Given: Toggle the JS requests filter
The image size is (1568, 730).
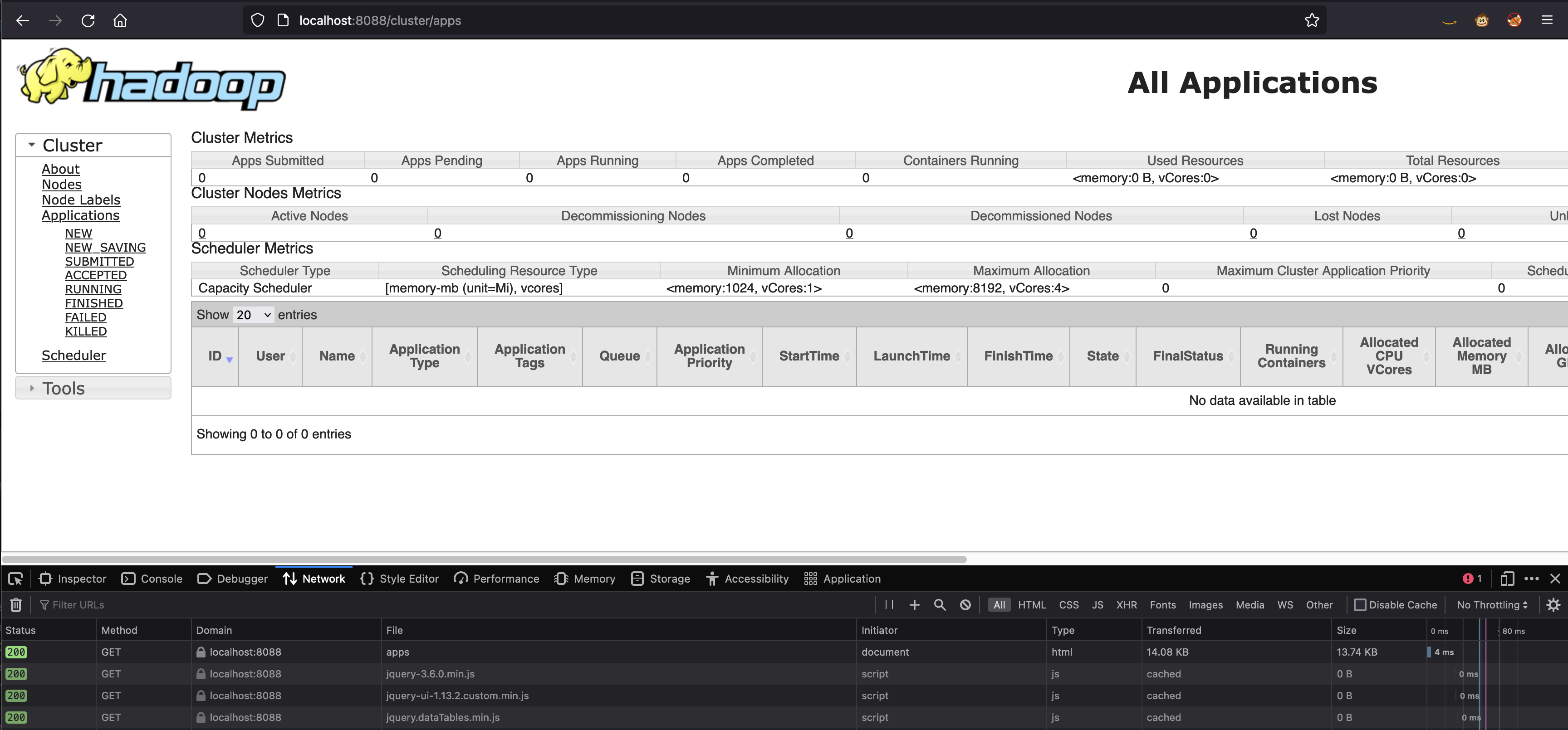Looking at the screenshot, I should (1098, 604).
